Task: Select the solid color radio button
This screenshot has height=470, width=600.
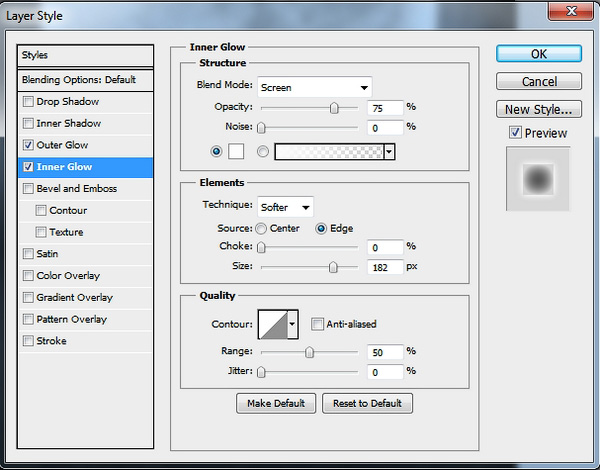Action: [x=216, y=152]
